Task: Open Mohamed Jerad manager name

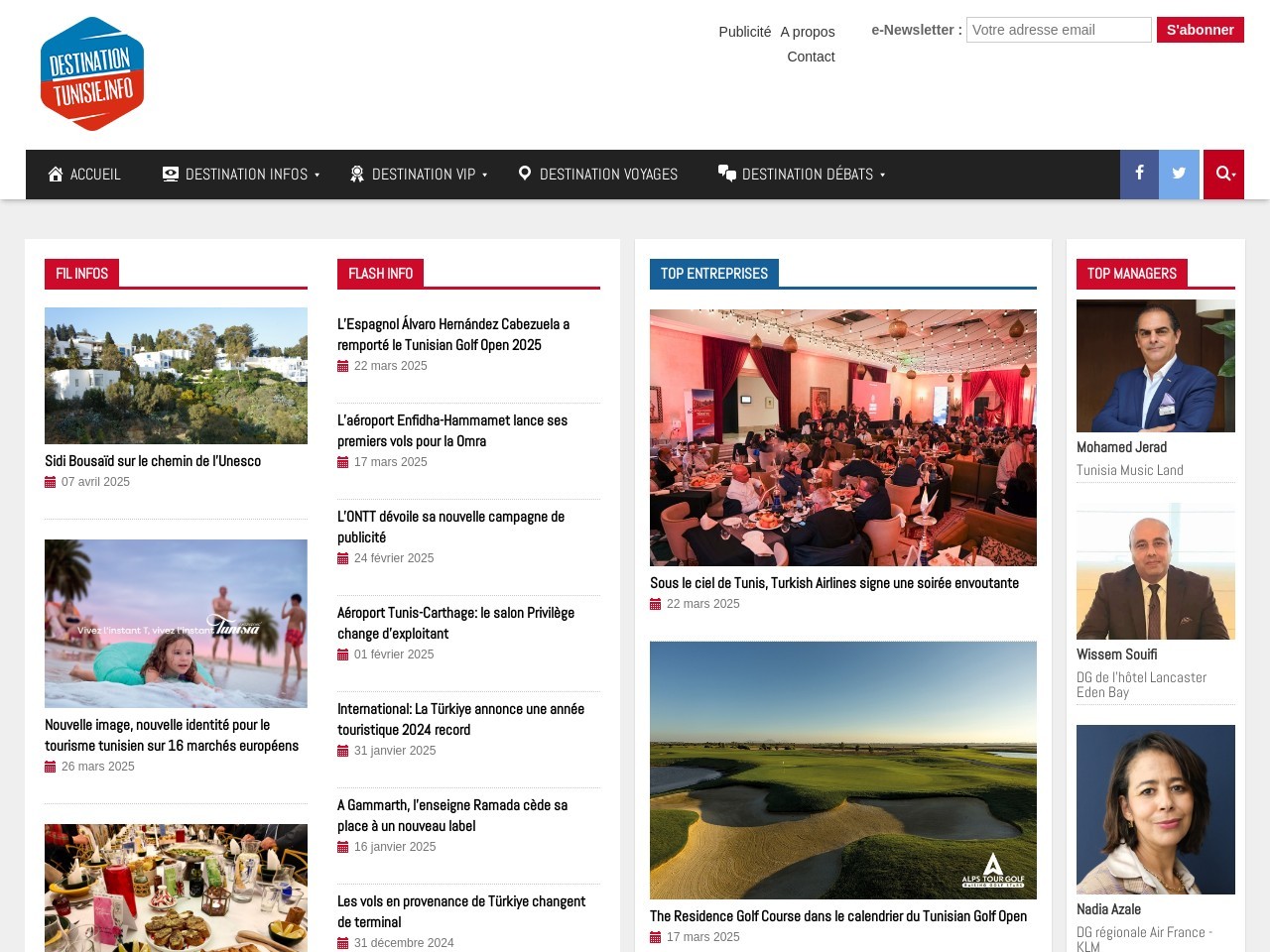Action: 1122,447
